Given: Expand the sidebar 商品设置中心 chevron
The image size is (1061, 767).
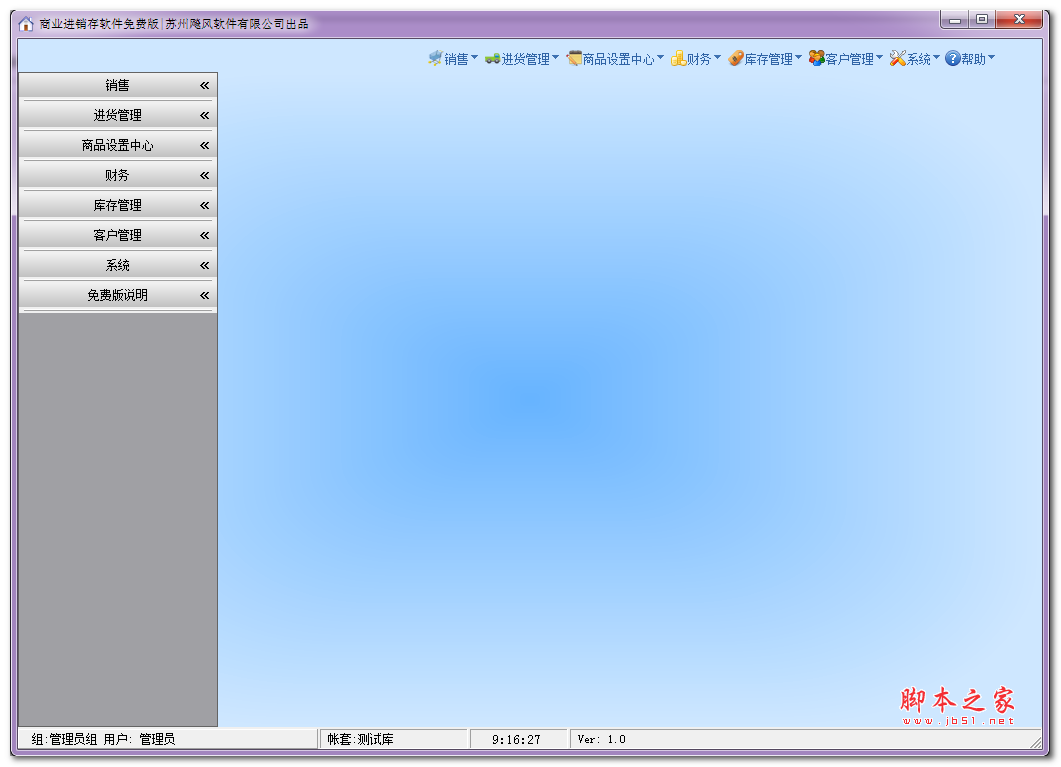Looking at the screenshot, I should (204, 145).
